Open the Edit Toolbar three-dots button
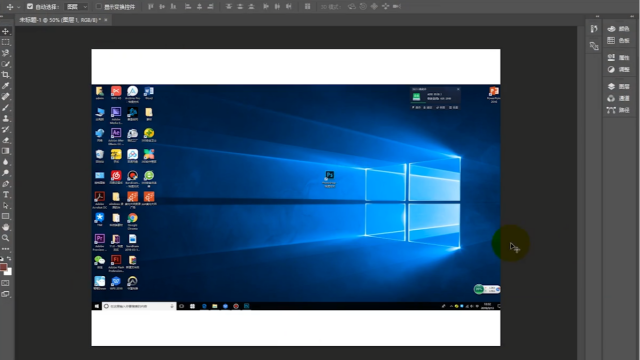The image size is (640, 360). pos(6,249)
